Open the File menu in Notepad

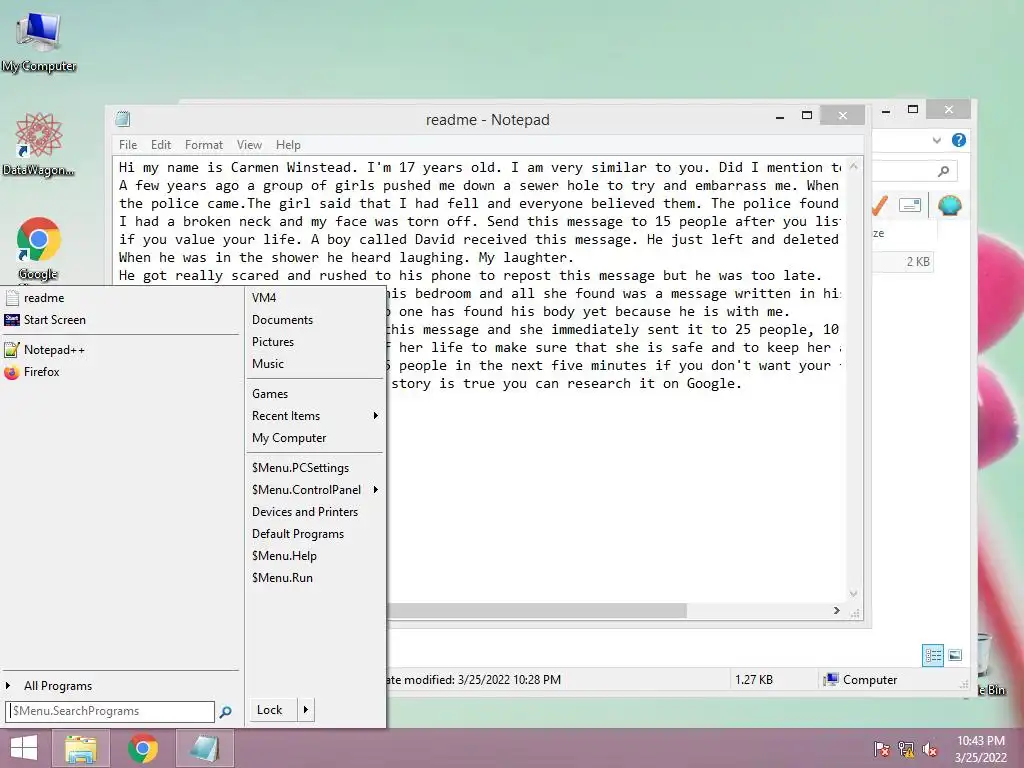[128, 145]
